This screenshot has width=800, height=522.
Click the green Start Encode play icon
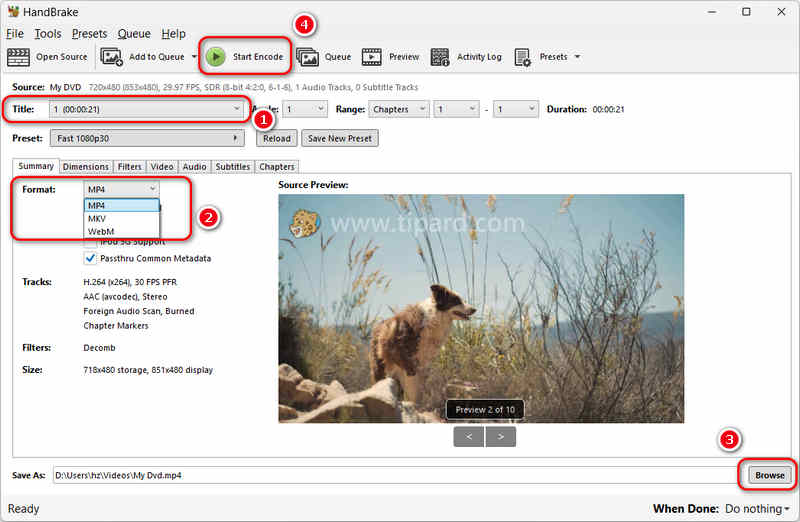(216, 57)
